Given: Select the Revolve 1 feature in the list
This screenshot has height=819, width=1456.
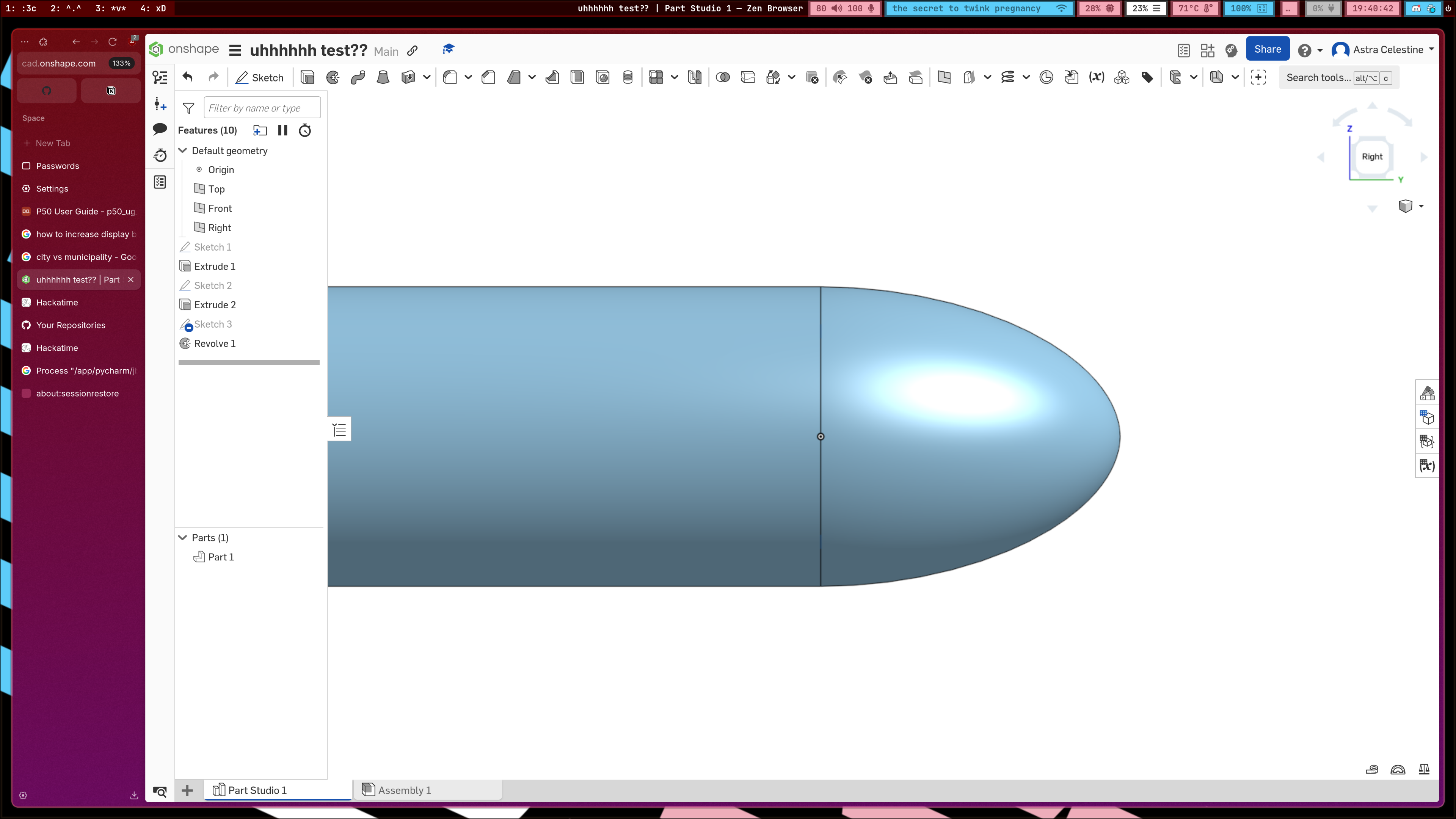Looking at the screenshot, I should coord(214,344).
